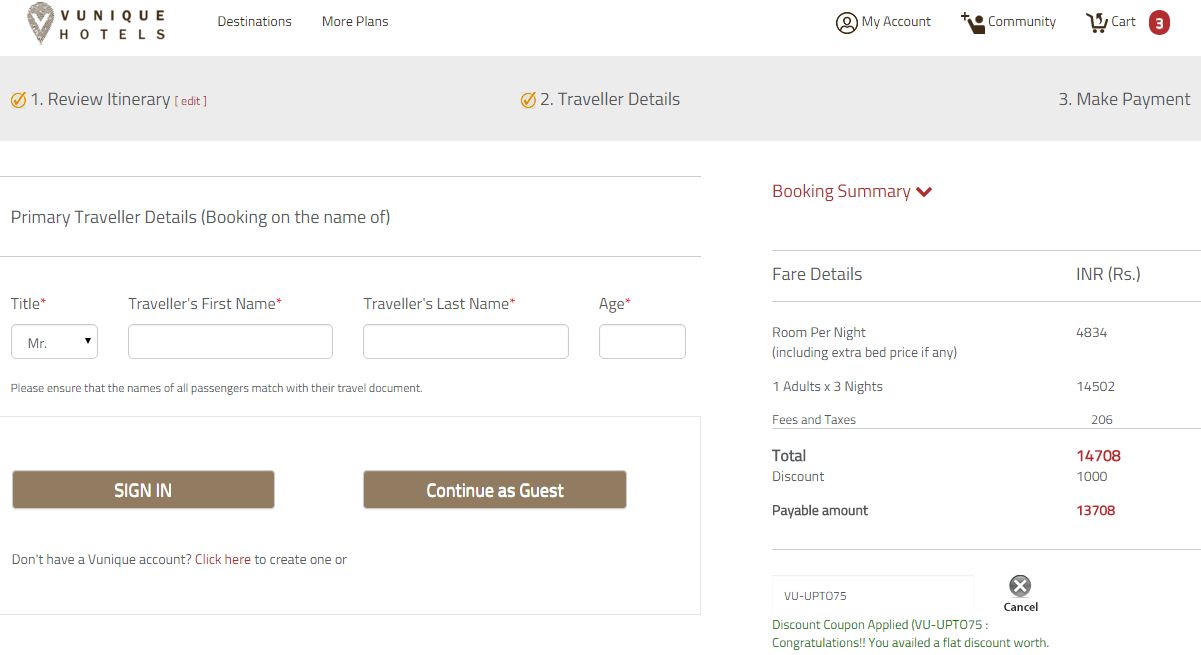The image size is (1201, 655).
Task: Follow the Click here account creation link
Action: 223,560
